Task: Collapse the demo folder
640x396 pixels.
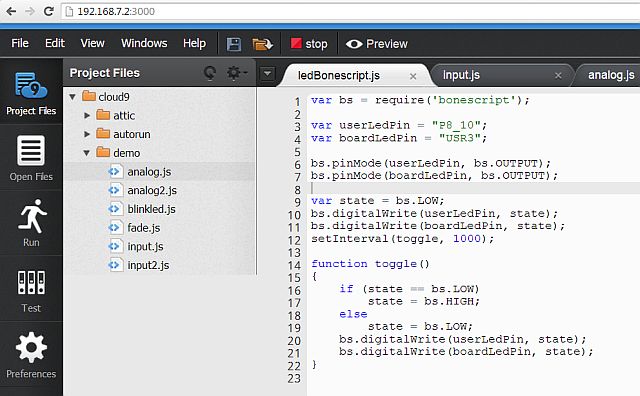Action: coord(87,153)
